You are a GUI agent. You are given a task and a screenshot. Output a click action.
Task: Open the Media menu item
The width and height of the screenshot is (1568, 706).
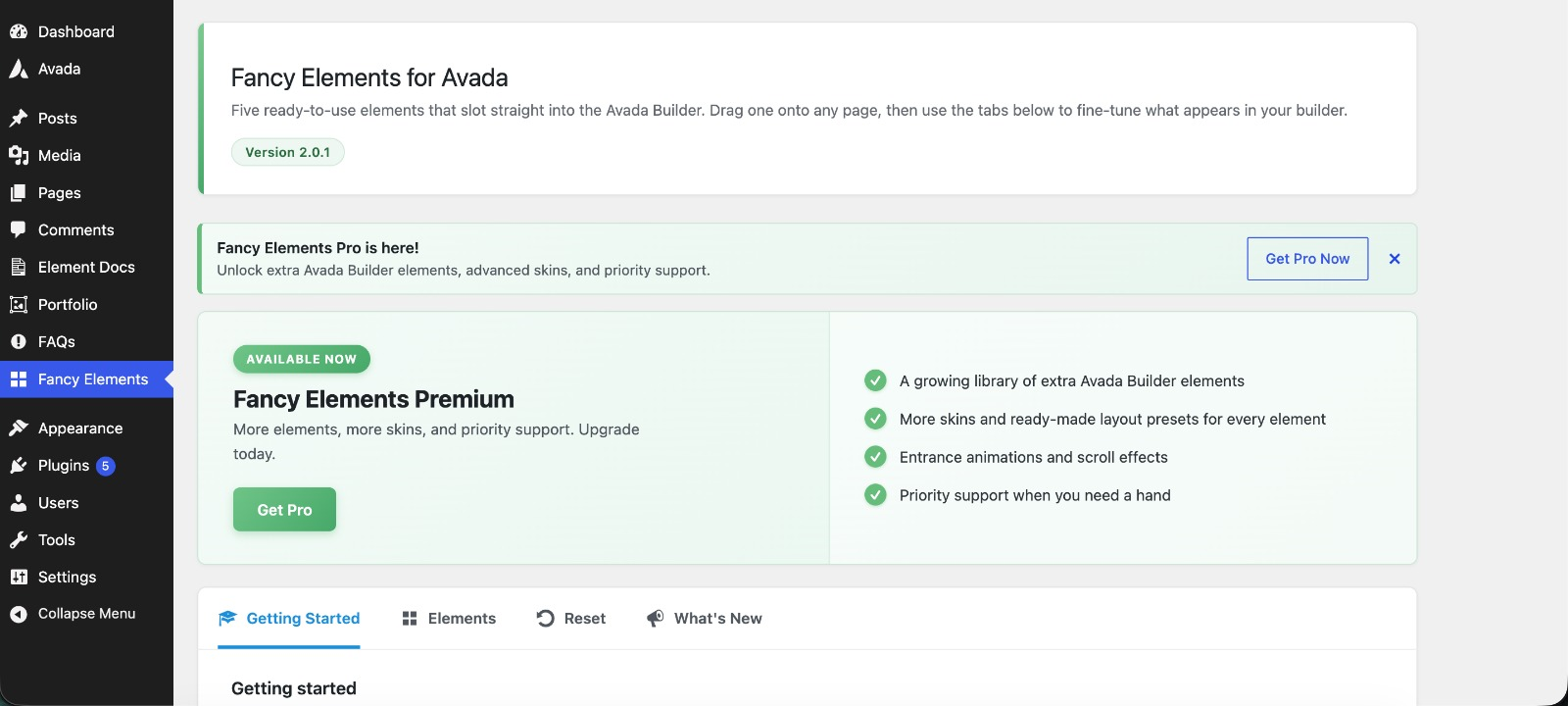coord(86,155)
